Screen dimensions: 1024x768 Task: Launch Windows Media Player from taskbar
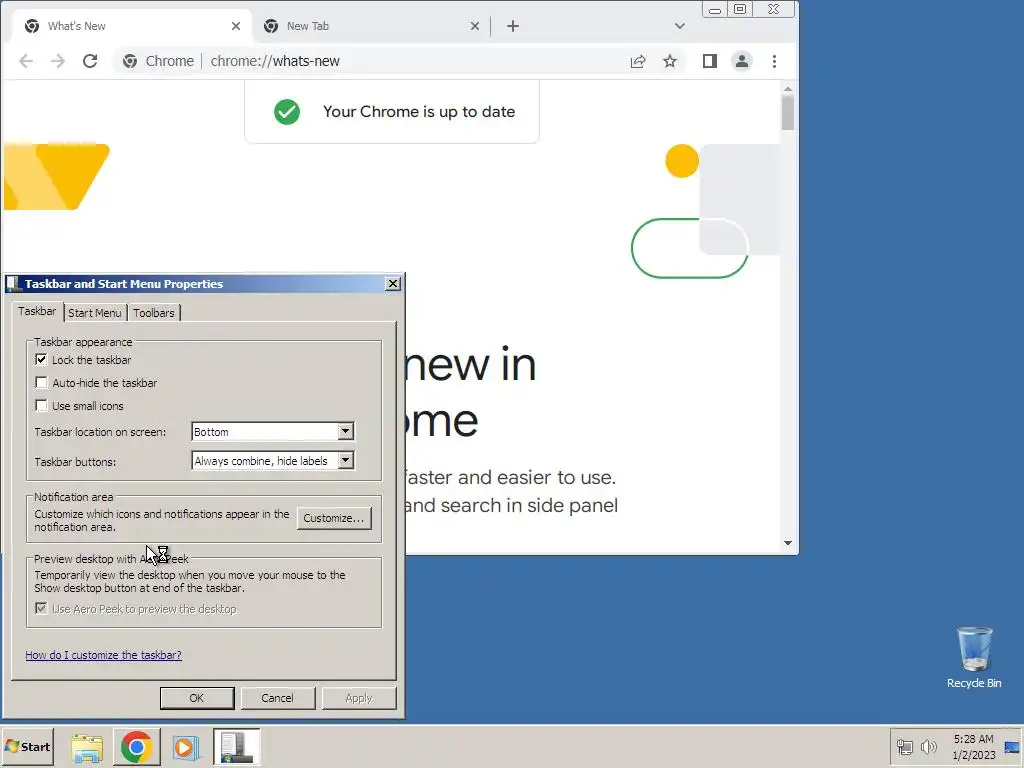click(x=185, y=747)
